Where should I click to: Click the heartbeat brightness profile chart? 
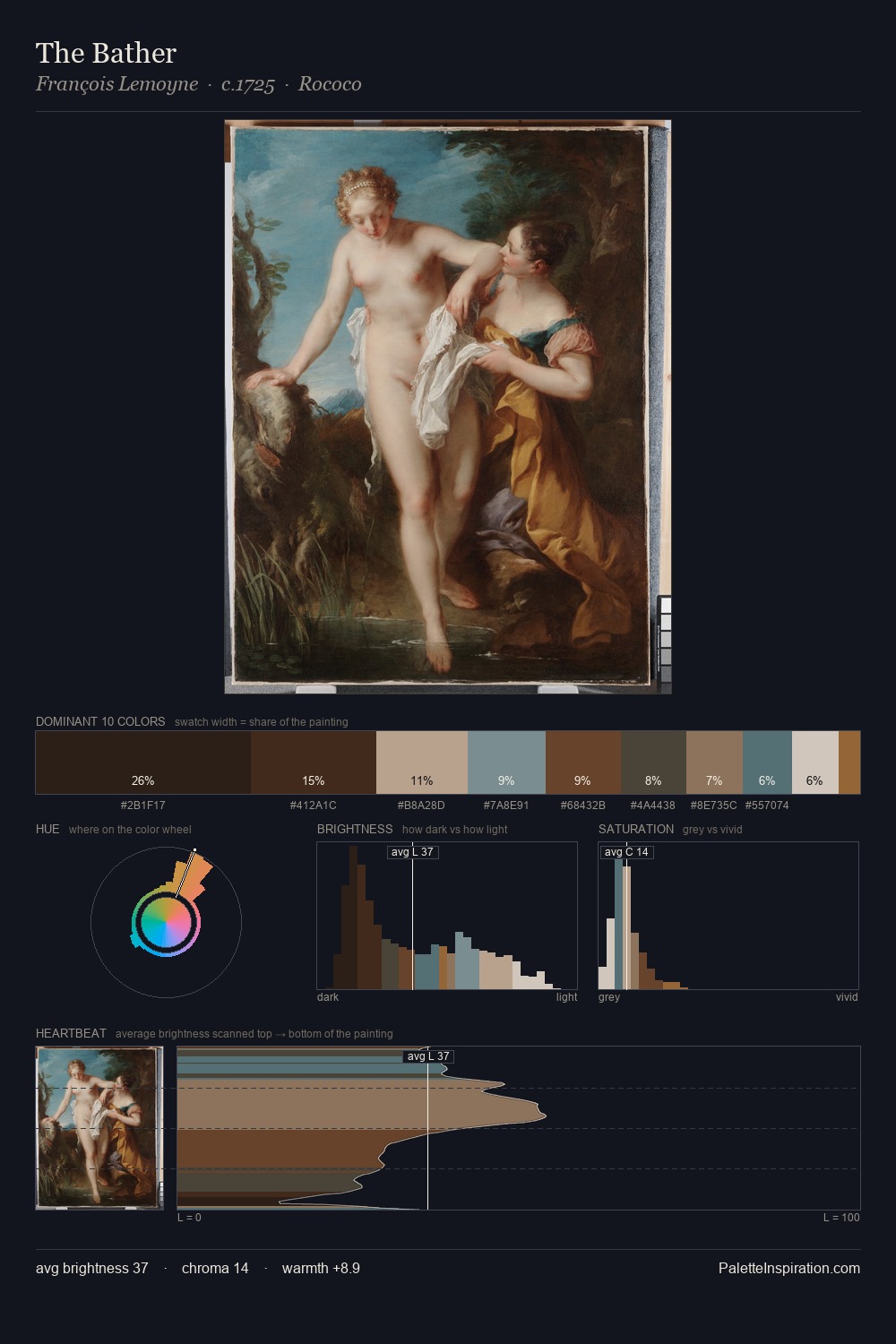point(519,1128)
